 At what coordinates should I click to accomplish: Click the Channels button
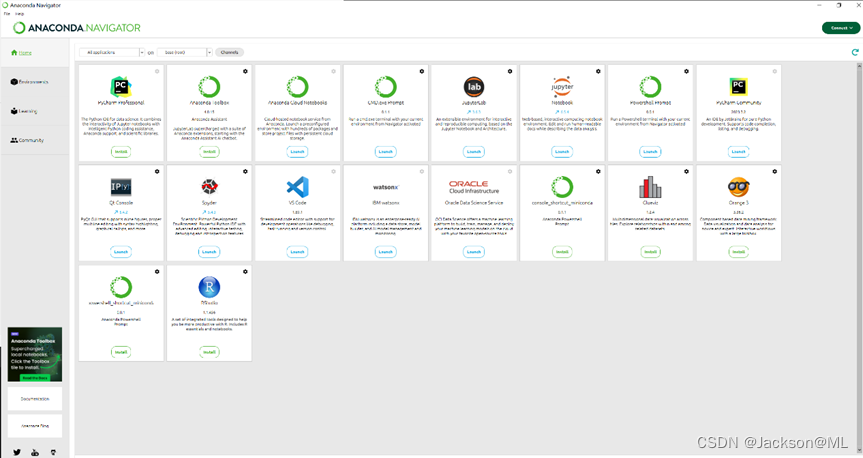point(230,52)
